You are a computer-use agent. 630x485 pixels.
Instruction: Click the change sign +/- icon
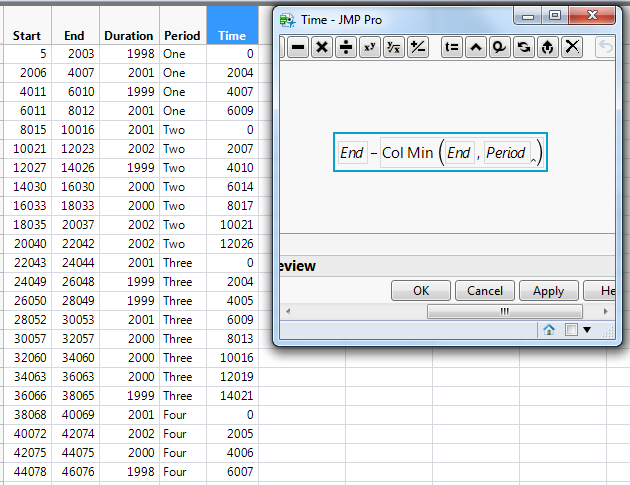418,47
